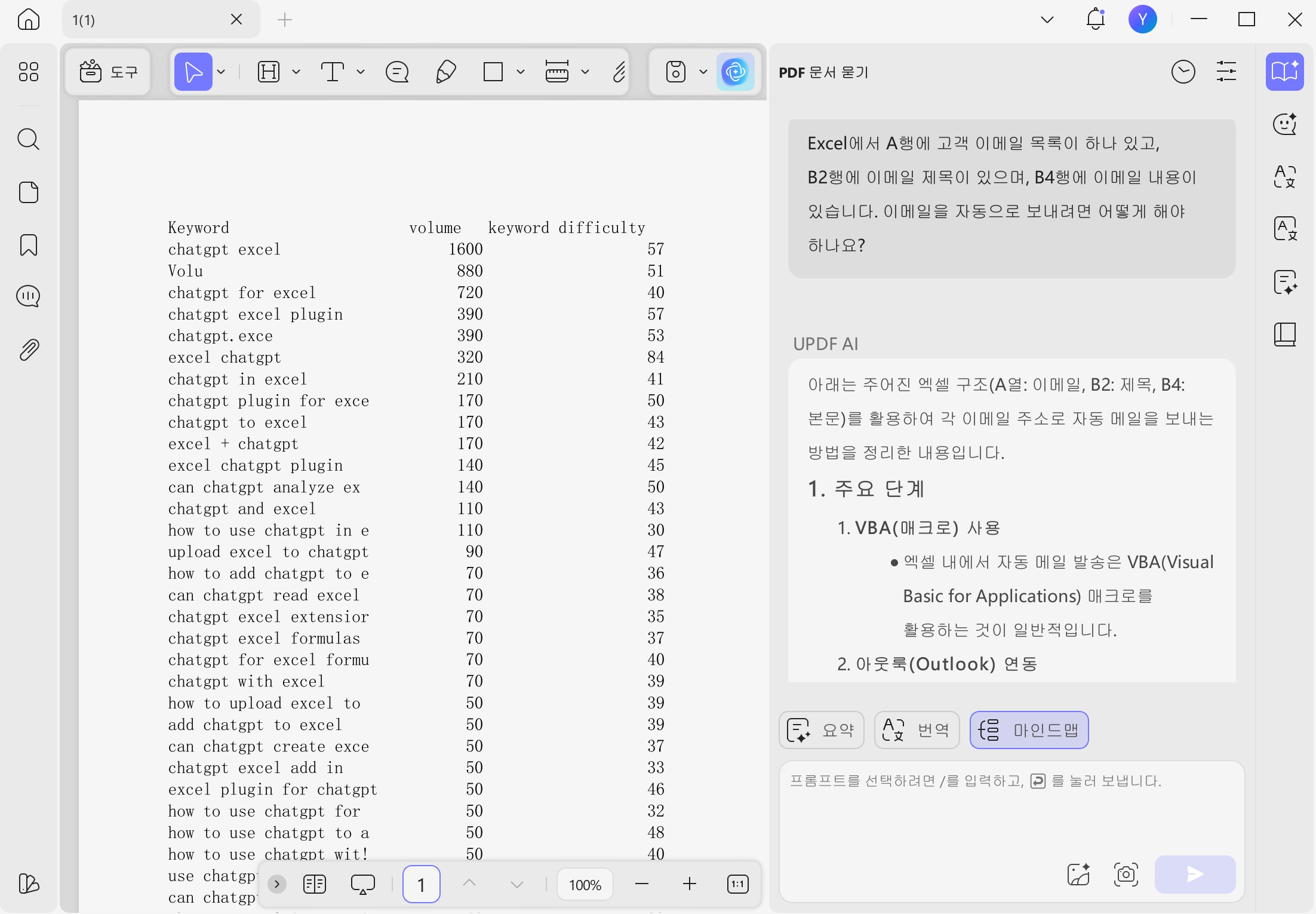
Task: Open notifications bell icon
Action: [x=1096, y=20]
